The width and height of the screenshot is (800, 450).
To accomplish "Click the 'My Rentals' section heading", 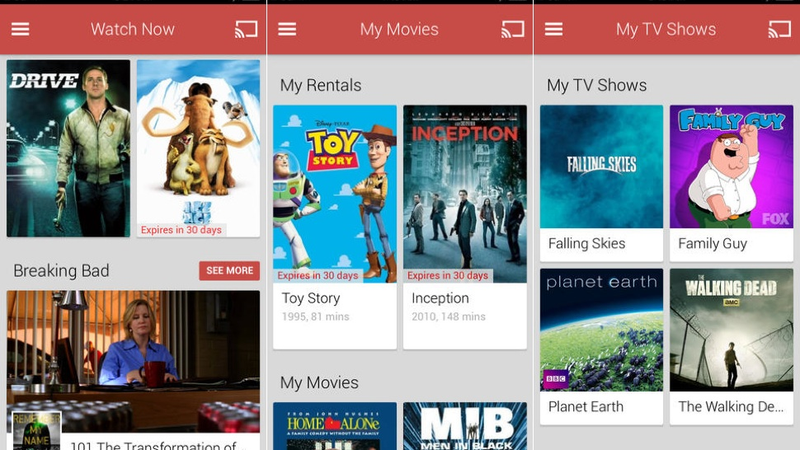I will [320, 85].
